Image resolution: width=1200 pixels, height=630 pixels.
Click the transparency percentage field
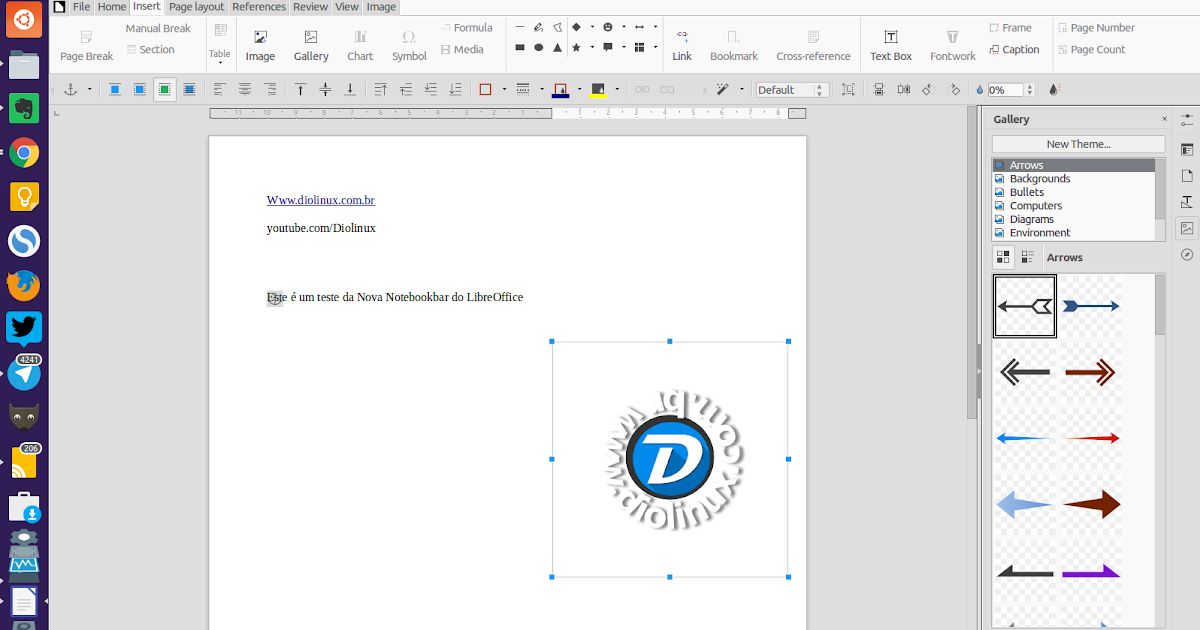(1006, 89)
